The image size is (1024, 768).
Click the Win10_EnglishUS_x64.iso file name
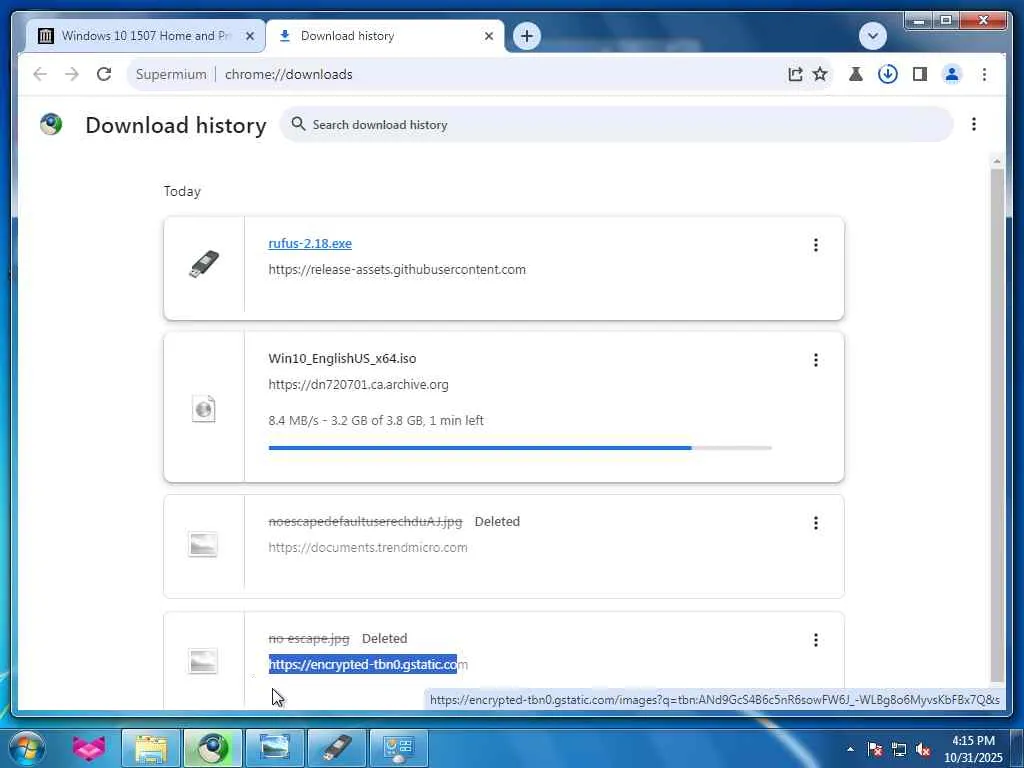342,359
